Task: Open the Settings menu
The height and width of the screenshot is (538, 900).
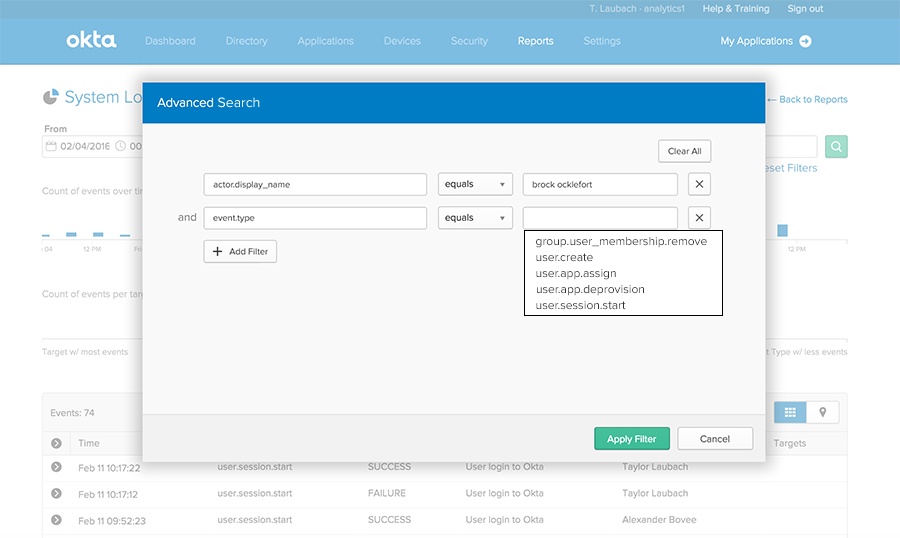Action: [x=602, y=41]
